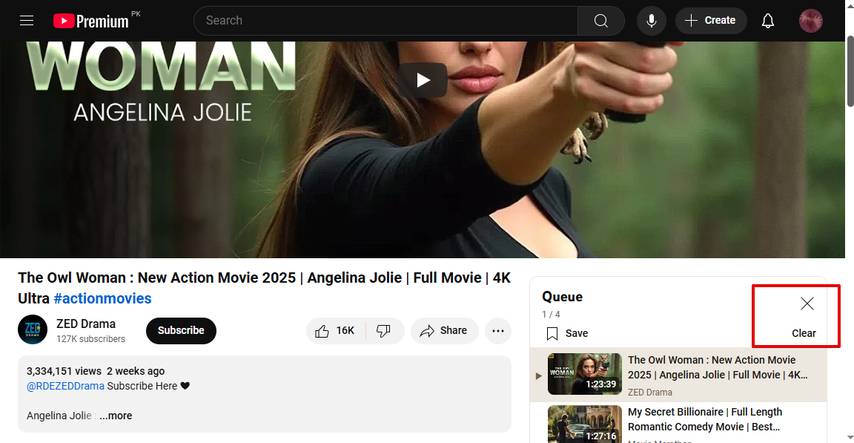Click the page vertical scrollbar

[849, 71]
